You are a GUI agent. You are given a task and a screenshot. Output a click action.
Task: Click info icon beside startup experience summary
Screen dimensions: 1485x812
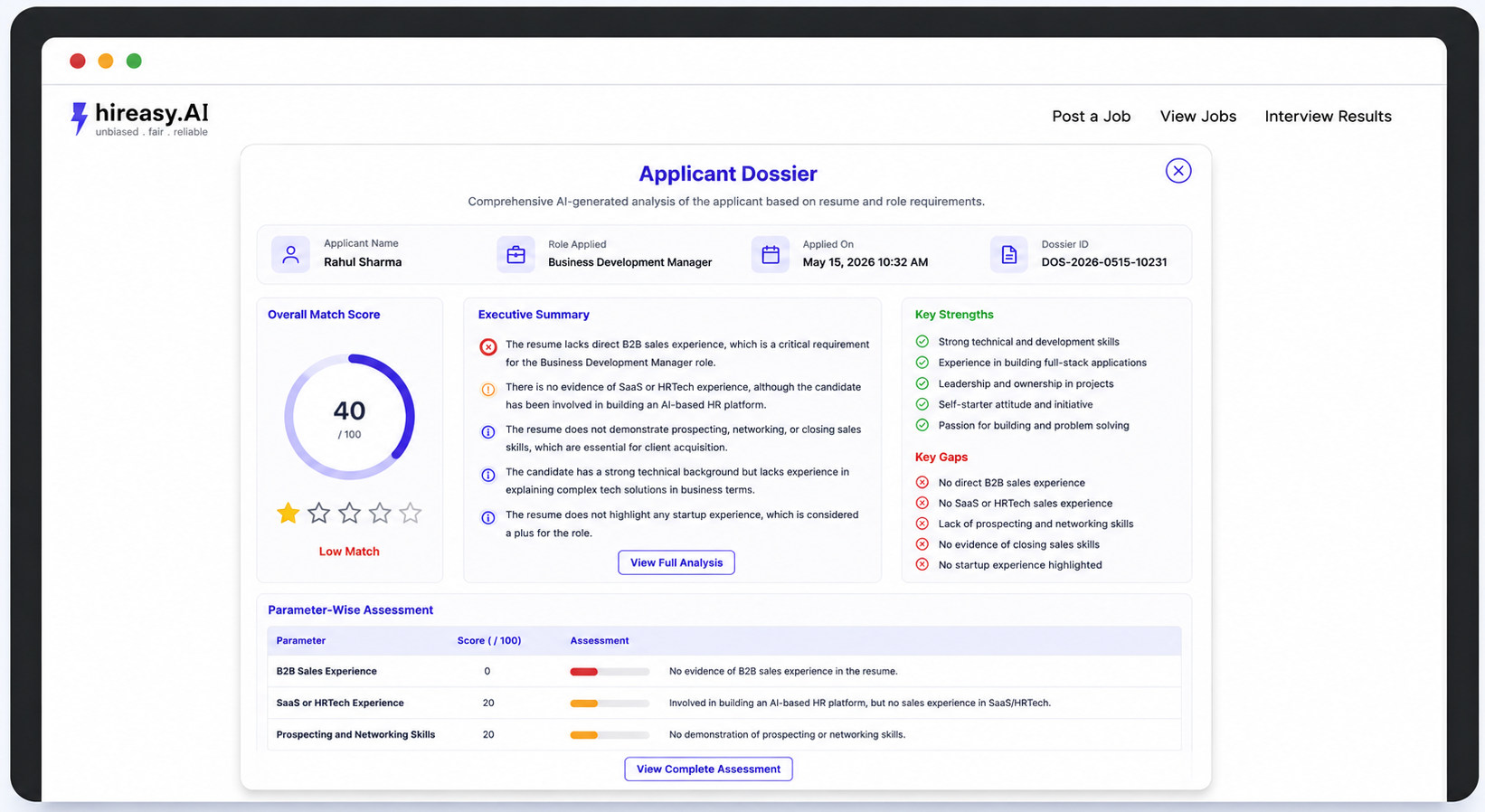[488, 518]
